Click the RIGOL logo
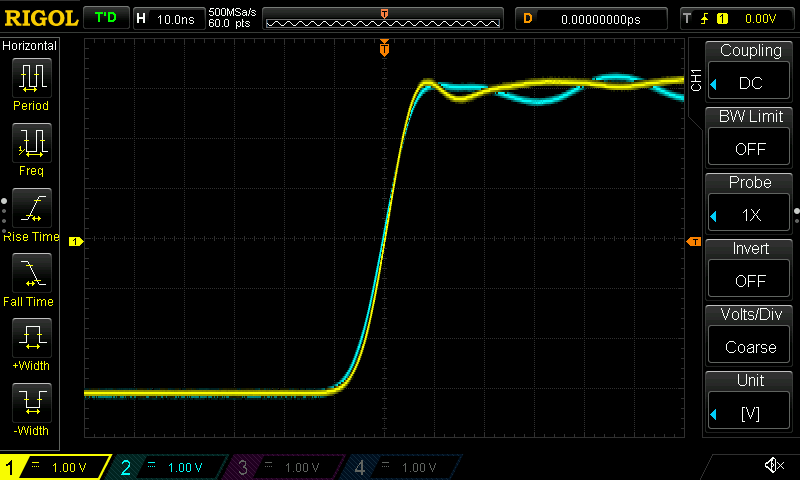The height and width of the screenshot is (480, 800). [41, 18]
